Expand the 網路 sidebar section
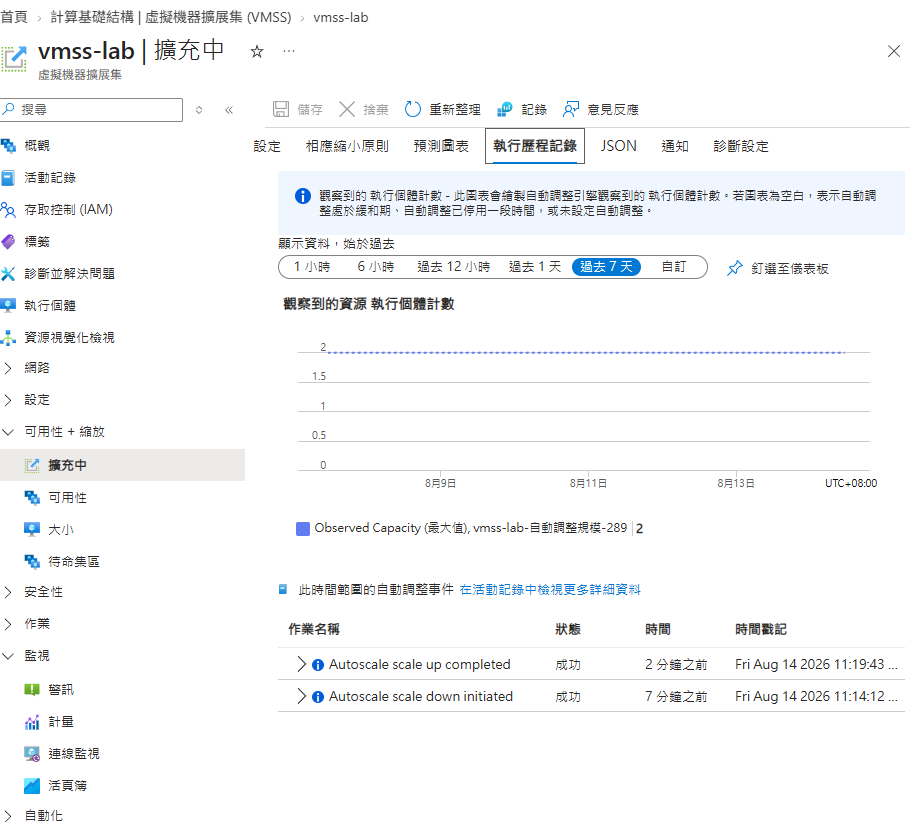910x822 pixels. coord(8,367)
